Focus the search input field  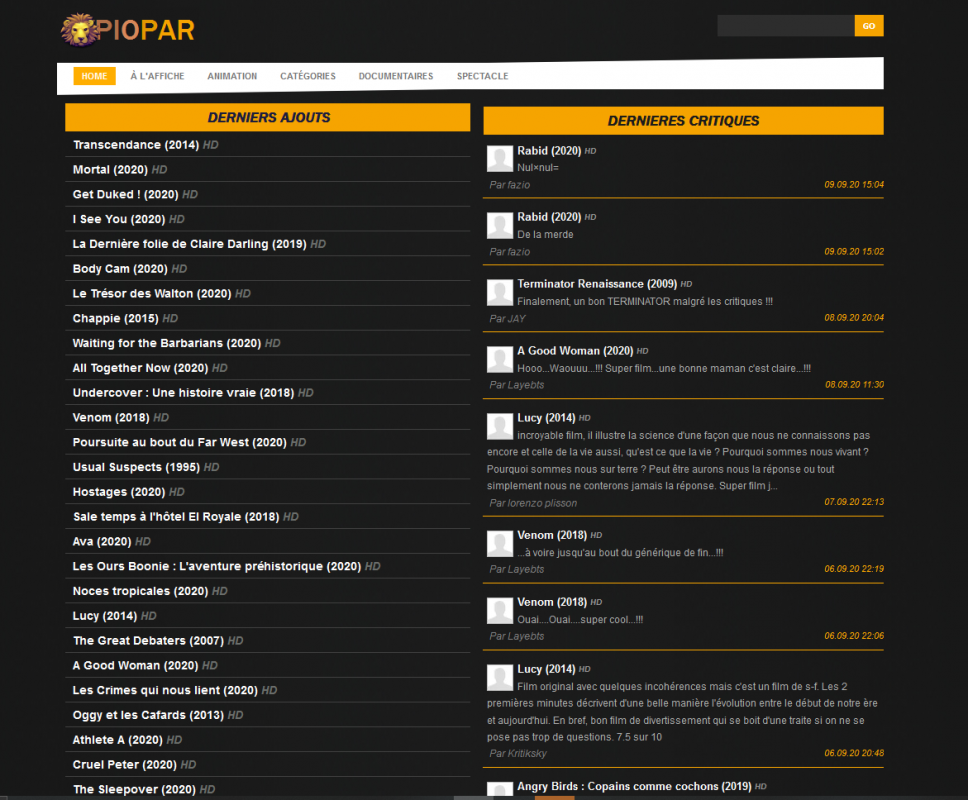point(786,26)
